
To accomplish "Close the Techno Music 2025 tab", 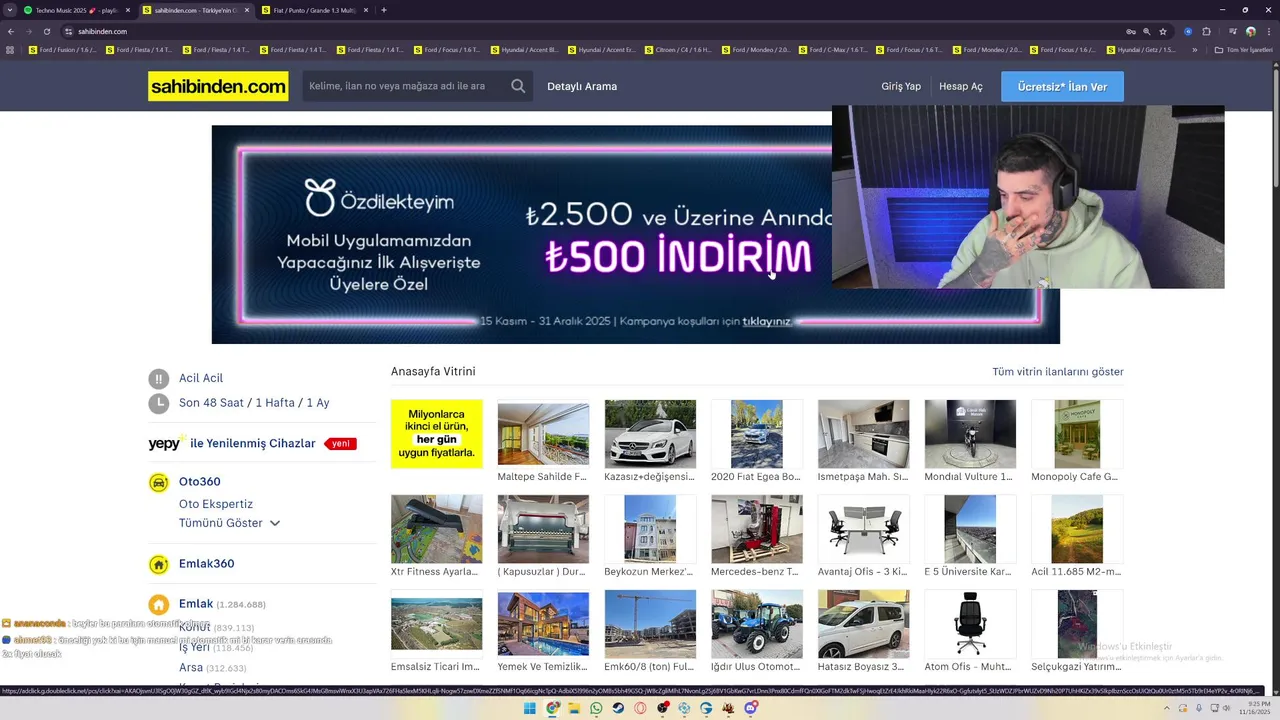I will (x=127, y=10).
